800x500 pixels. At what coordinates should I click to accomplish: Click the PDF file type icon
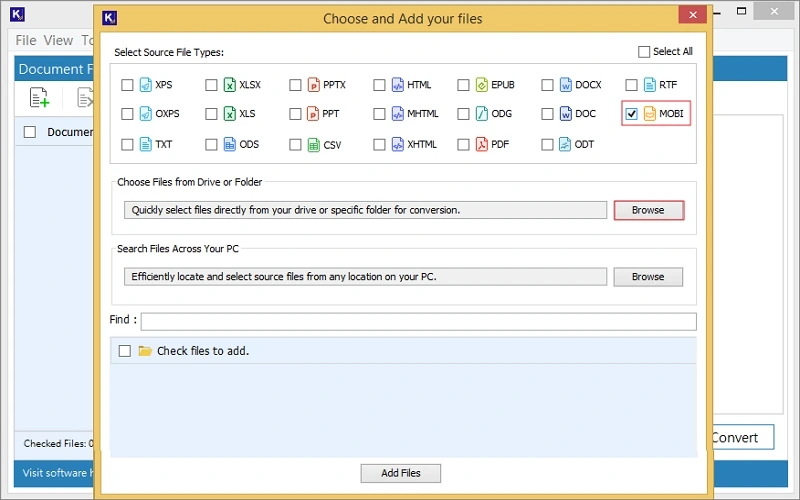click(482, 144)
